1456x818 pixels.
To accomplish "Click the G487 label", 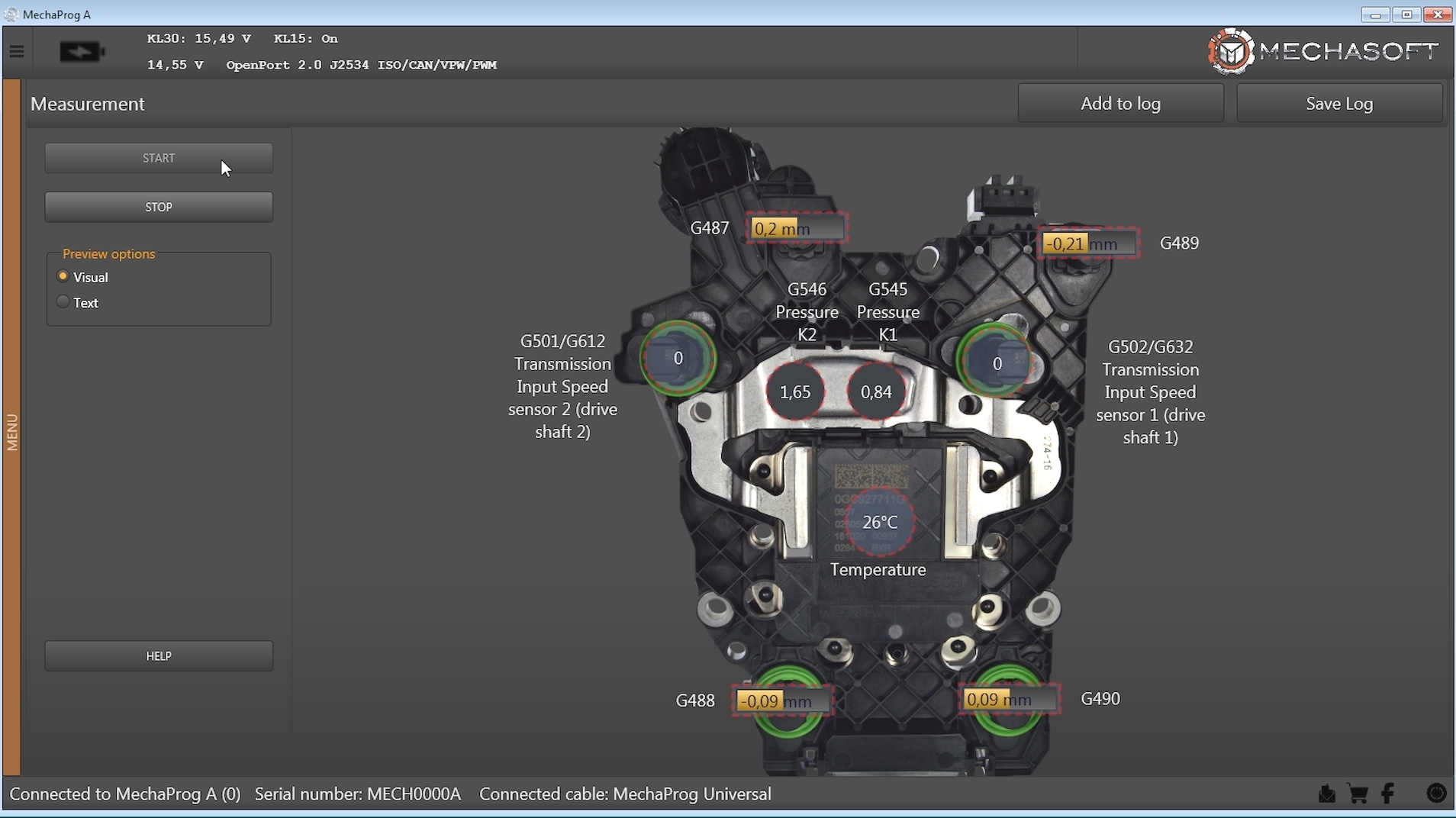I will point(710,228).
